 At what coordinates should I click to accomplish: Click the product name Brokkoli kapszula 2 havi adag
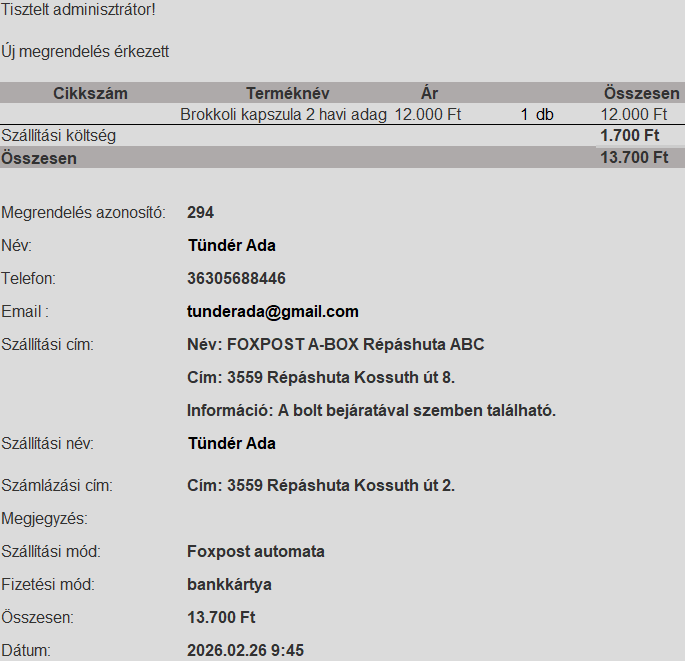click(x=283, y=115)
